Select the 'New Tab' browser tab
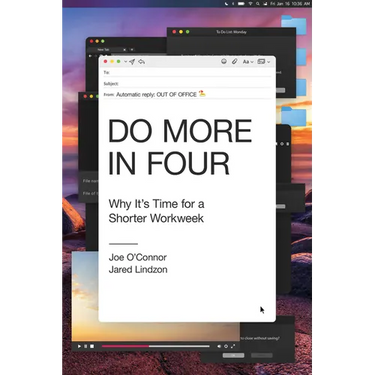 pos(103,50)
